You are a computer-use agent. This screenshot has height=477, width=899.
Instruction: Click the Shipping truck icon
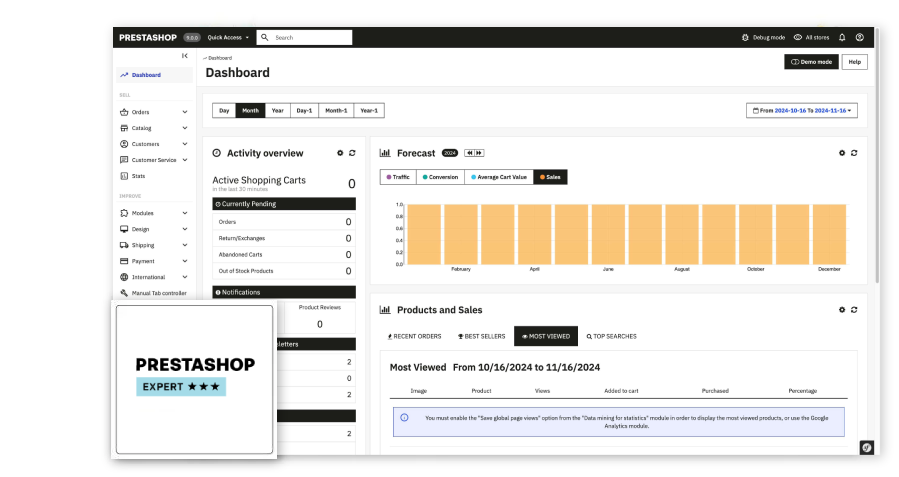(124, 245)
